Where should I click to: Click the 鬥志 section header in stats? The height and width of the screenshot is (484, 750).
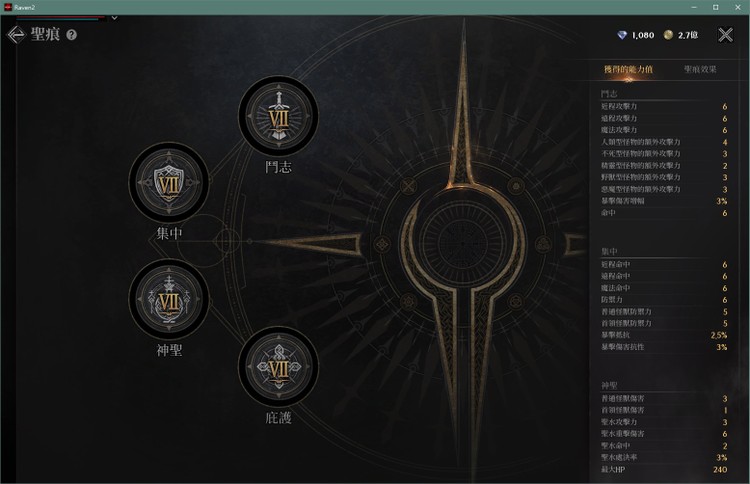609,94
